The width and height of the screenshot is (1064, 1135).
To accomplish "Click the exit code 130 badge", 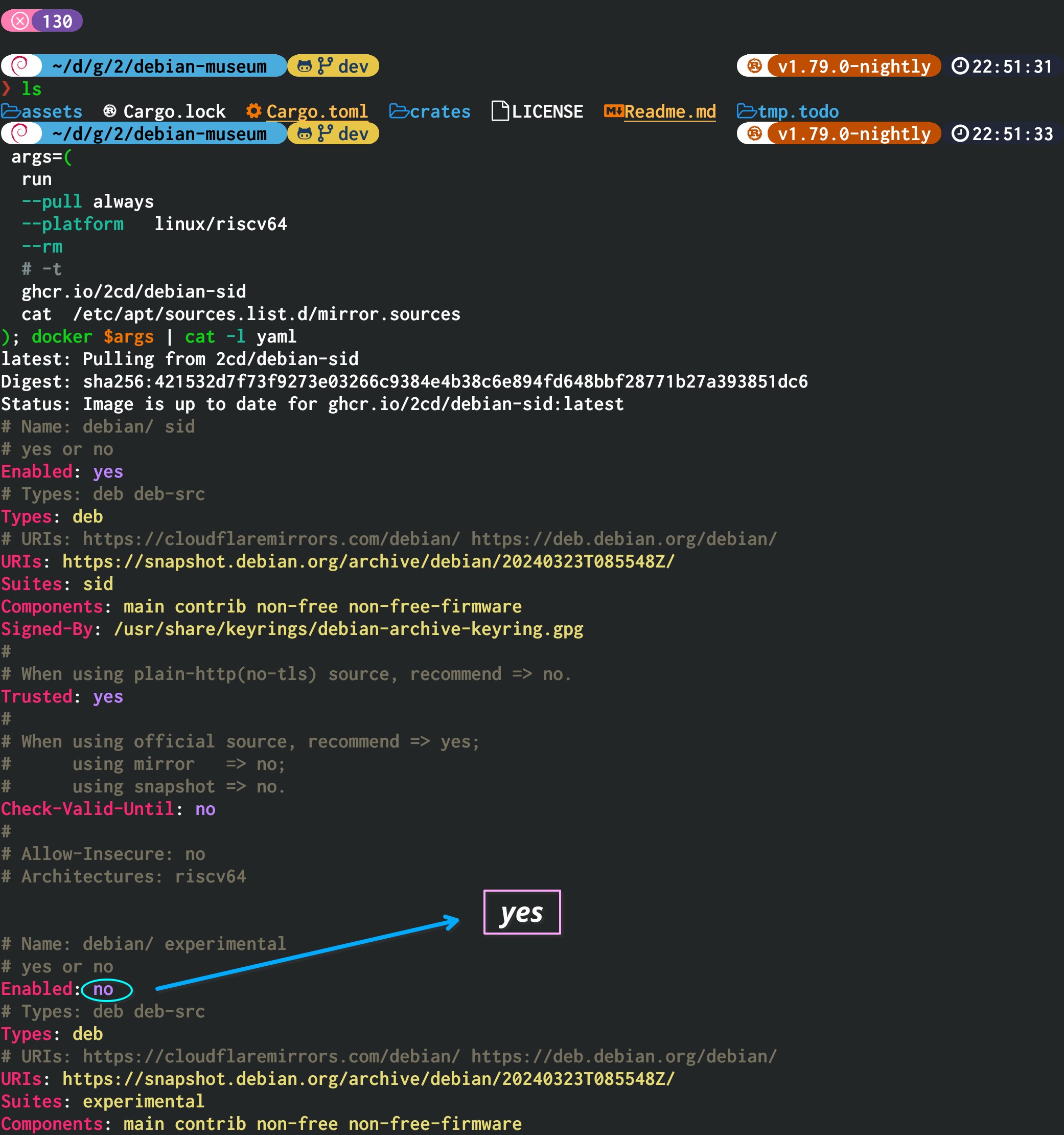I will 57,21.
